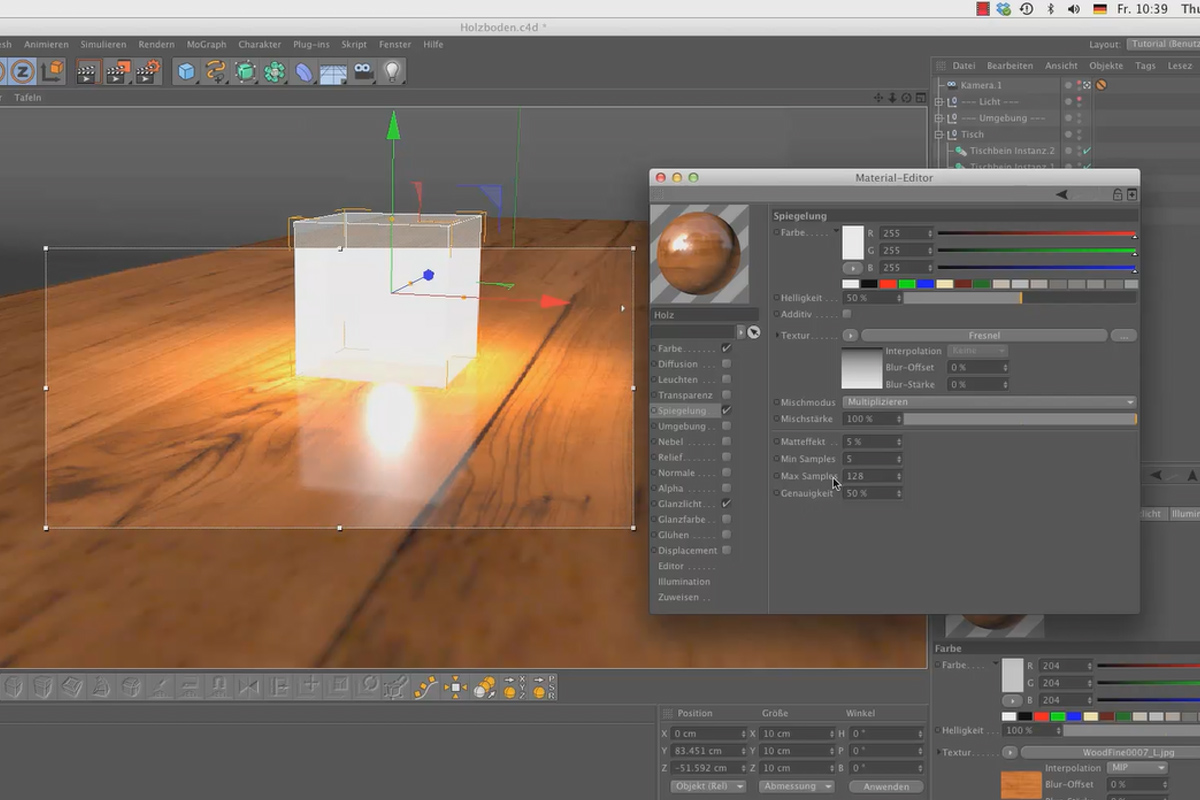Select the Z-axis lock icon
Viewport: 1200px width, 800px height.
pos(22,71)
